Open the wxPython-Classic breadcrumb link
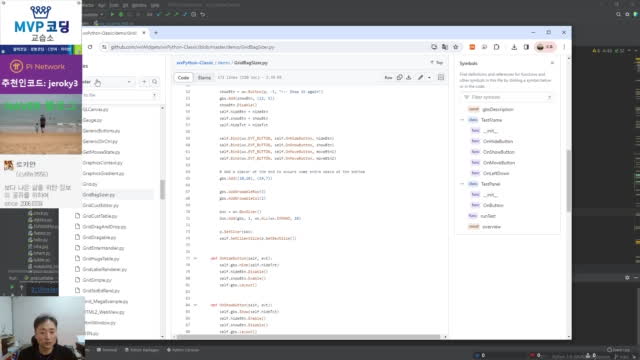The width and height of the screenshot is (640, 360). pos(195,63)
